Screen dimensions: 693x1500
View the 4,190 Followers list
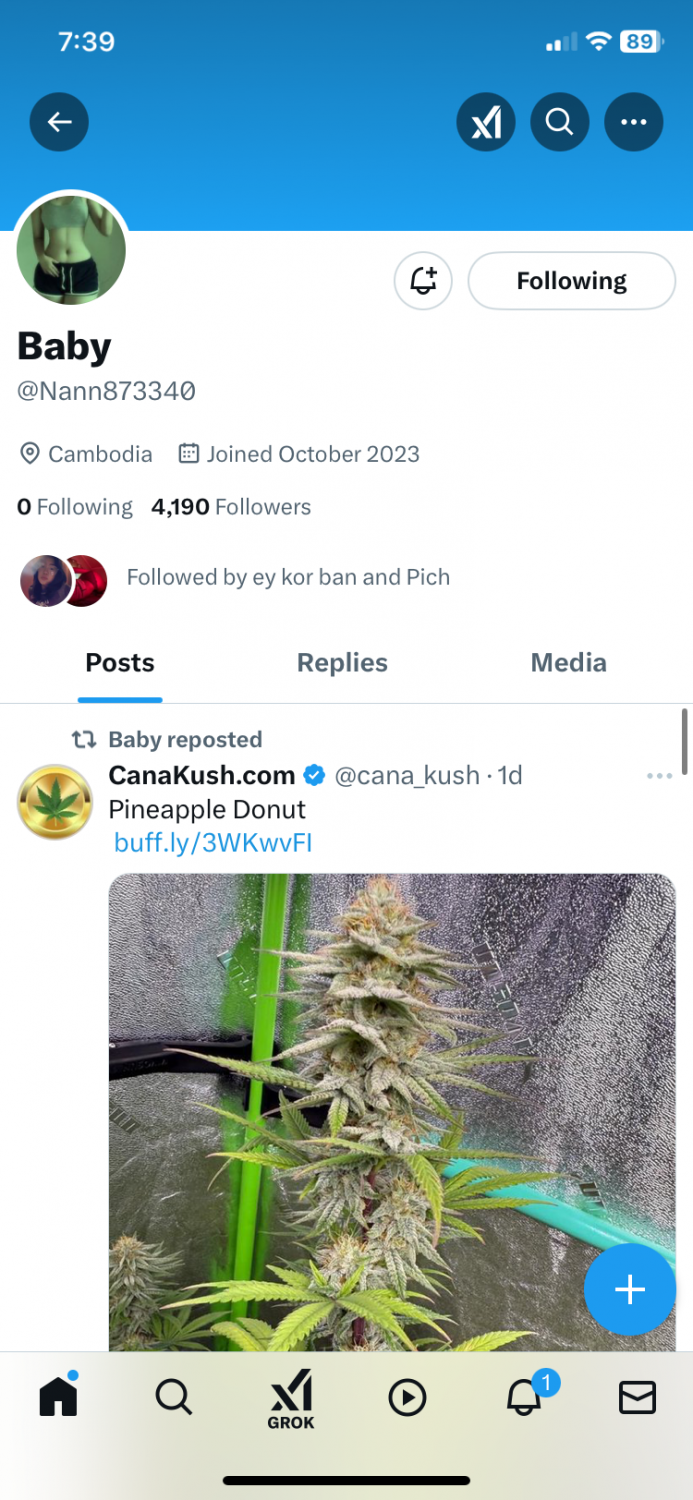[x=231, y=507]
